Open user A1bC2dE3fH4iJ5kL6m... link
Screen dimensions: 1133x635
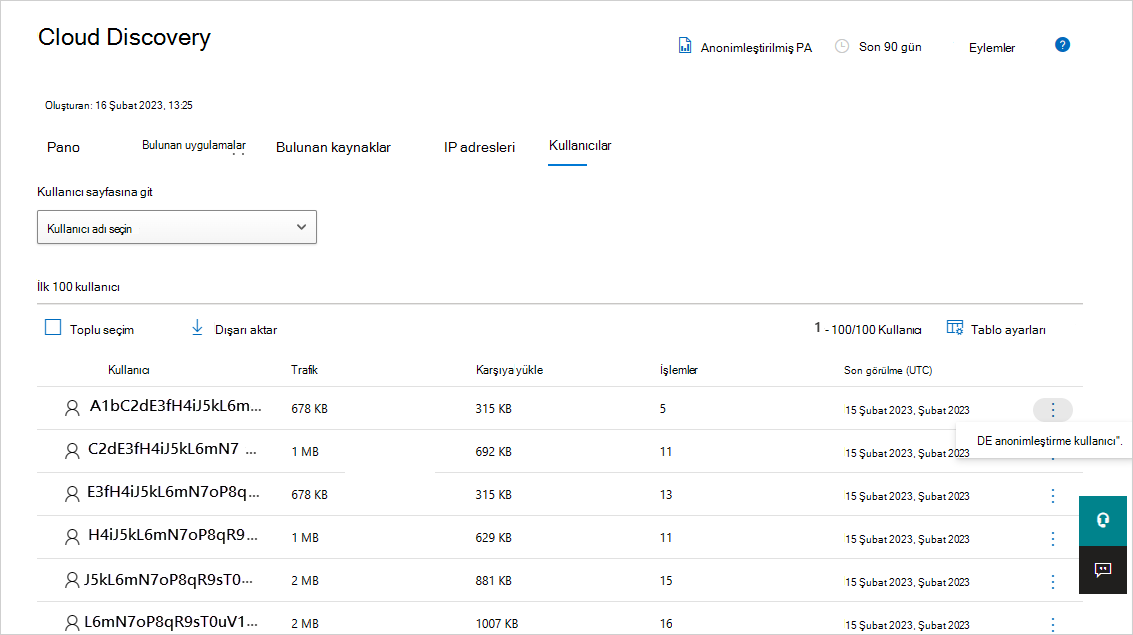176,406
